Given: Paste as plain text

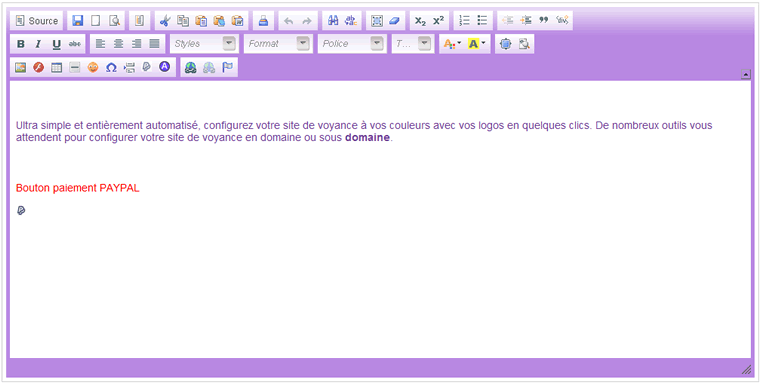Looking at the screenshot, I should click(219, 21).
